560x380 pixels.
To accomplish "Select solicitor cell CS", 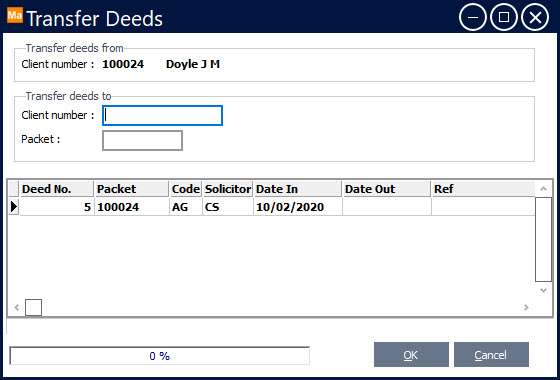I will [228, 207].
